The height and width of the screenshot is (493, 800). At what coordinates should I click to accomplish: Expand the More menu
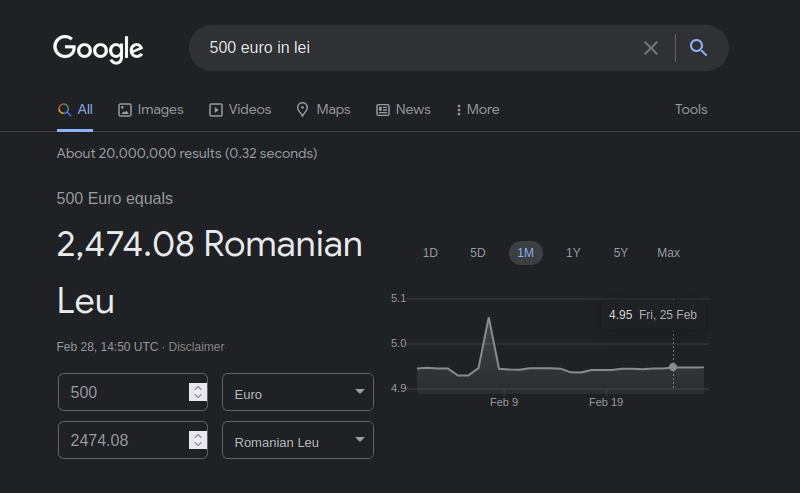[x=478, y=110]
